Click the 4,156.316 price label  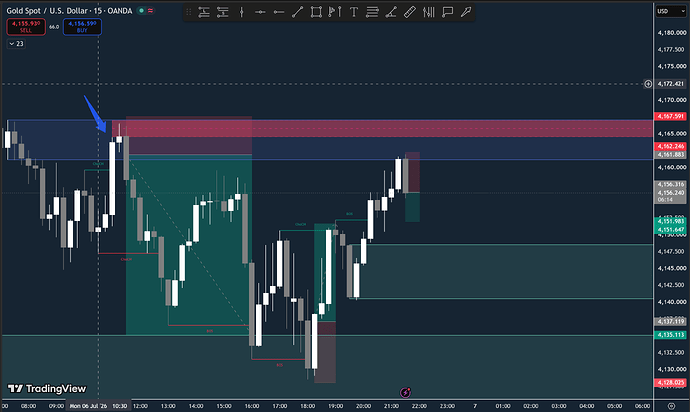click(671, 184)
